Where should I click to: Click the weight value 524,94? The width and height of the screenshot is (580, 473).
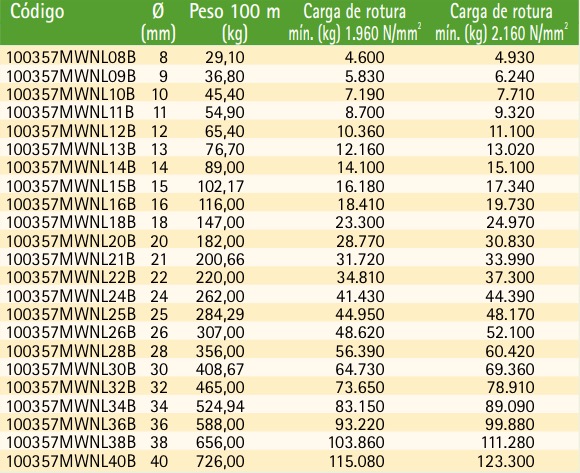point(220,406)
